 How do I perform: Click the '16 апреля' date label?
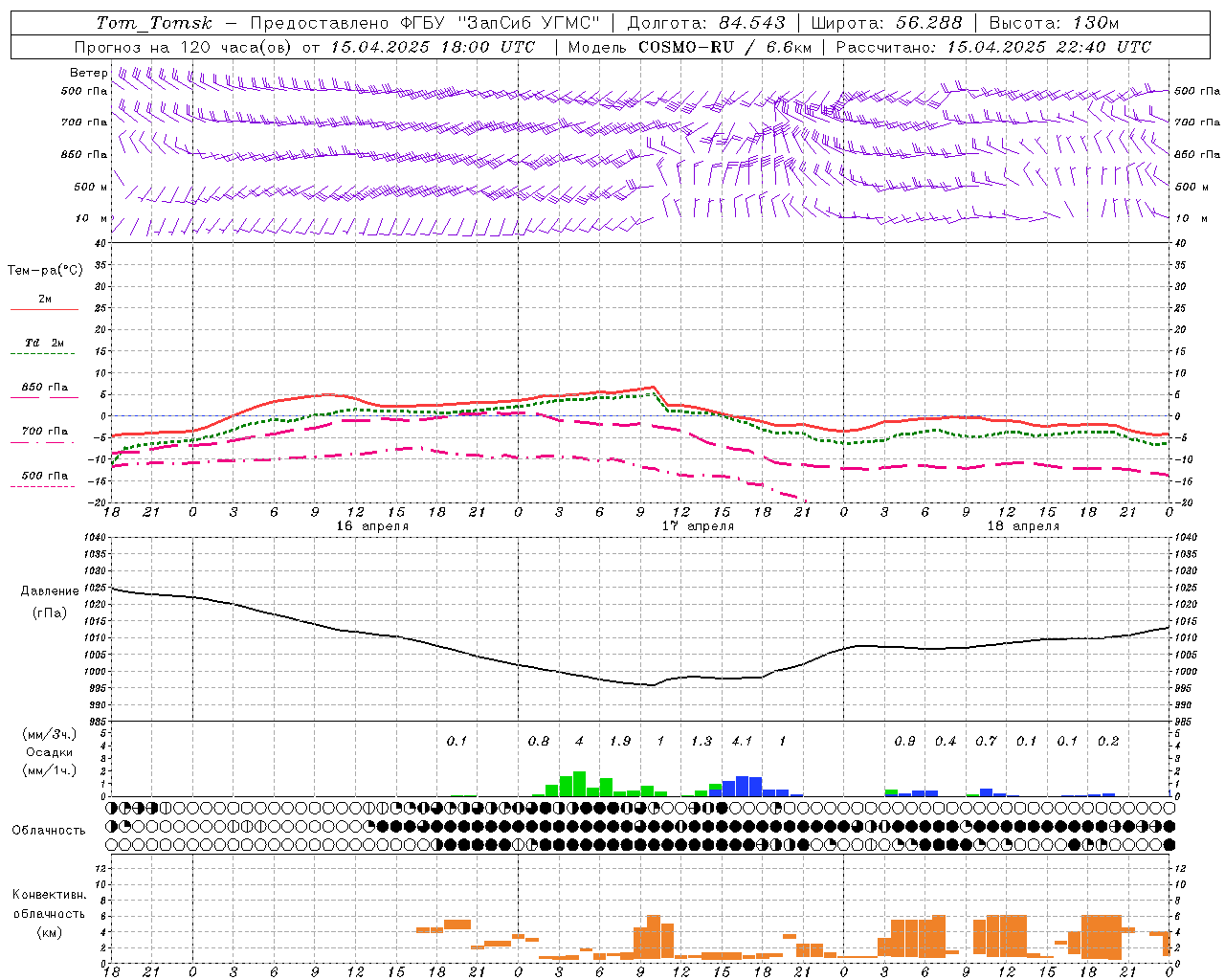click(372, 526)
